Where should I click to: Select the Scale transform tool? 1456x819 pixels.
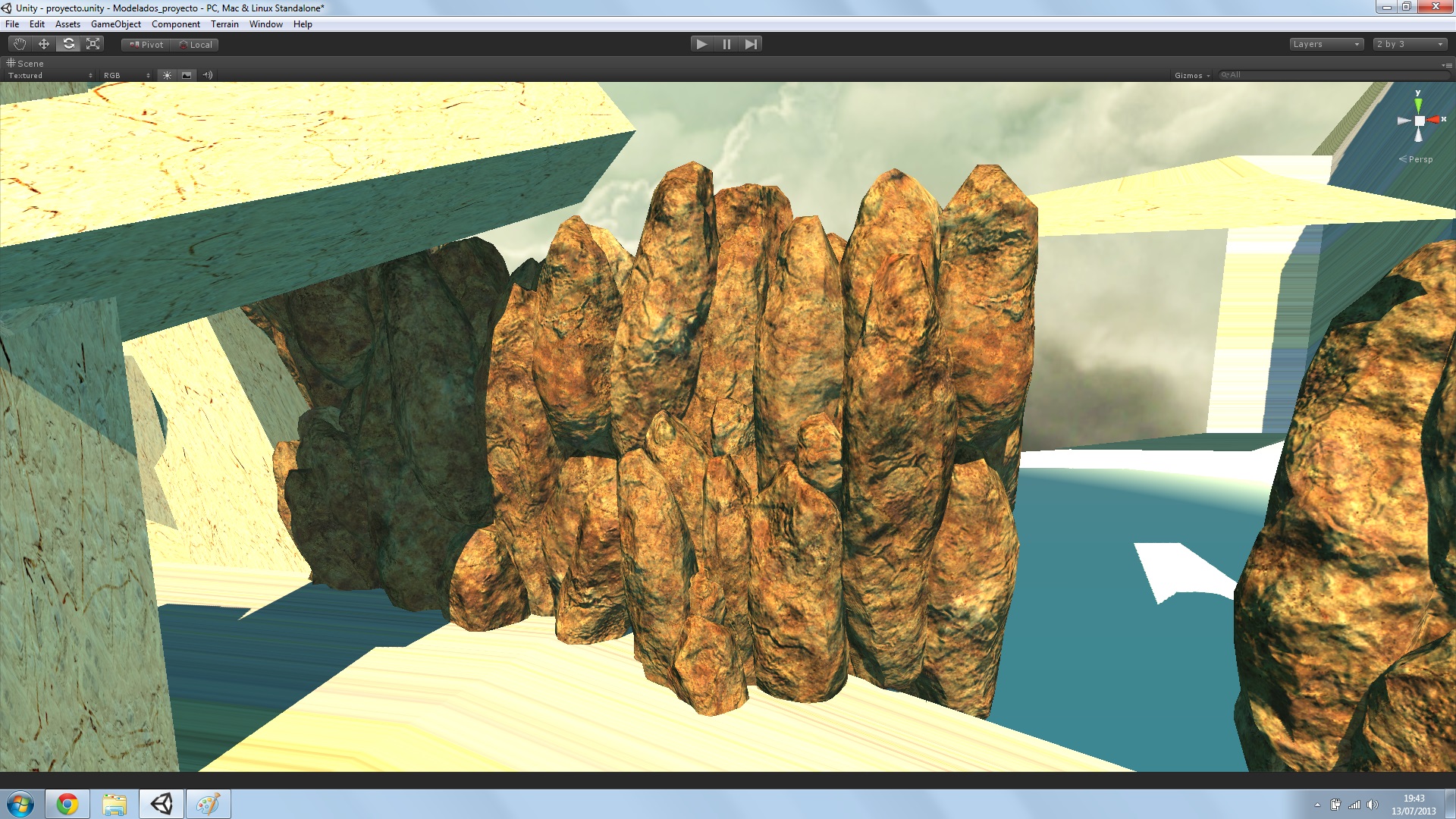click(x=93, y=44)
